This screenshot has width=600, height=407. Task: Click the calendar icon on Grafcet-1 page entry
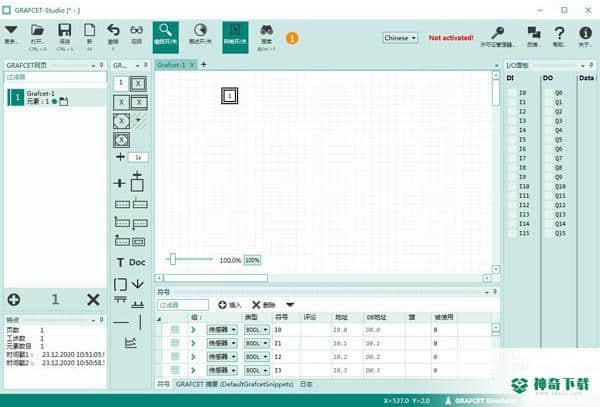(x=64, y=101)
